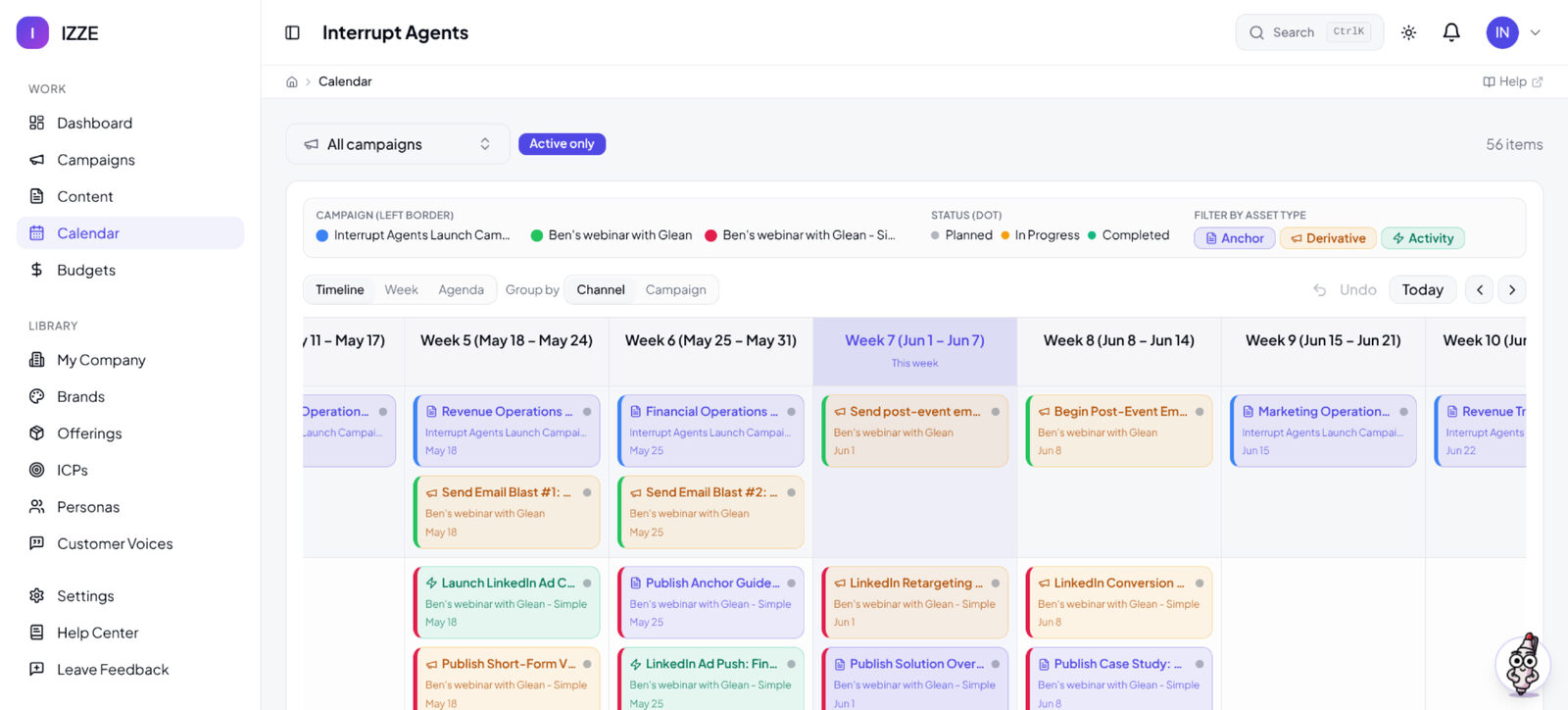Screen dimensions: 1568x710
Task: Group by Channel
Action: (601, 290)
